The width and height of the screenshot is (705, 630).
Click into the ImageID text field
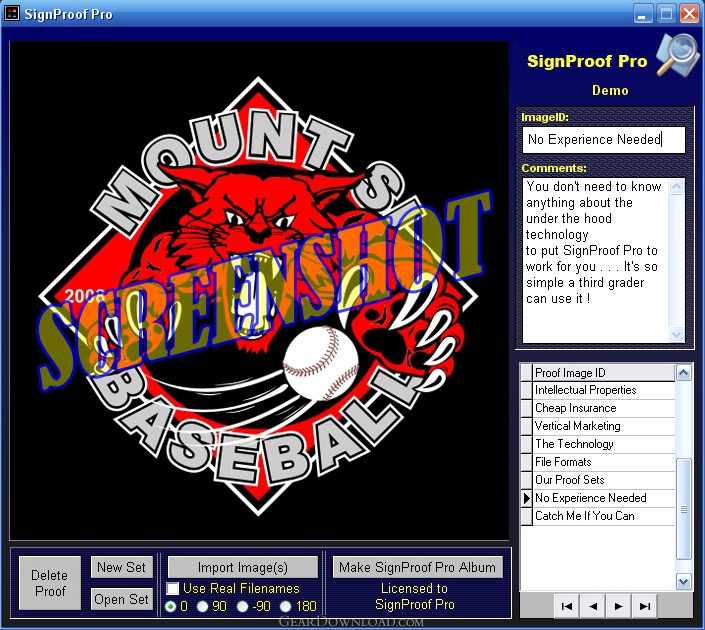[604, 140]
